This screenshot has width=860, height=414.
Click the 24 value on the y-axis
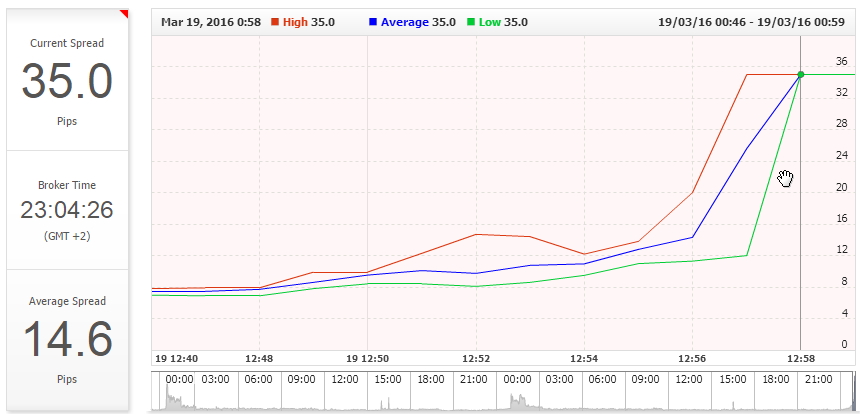point(841,156)
